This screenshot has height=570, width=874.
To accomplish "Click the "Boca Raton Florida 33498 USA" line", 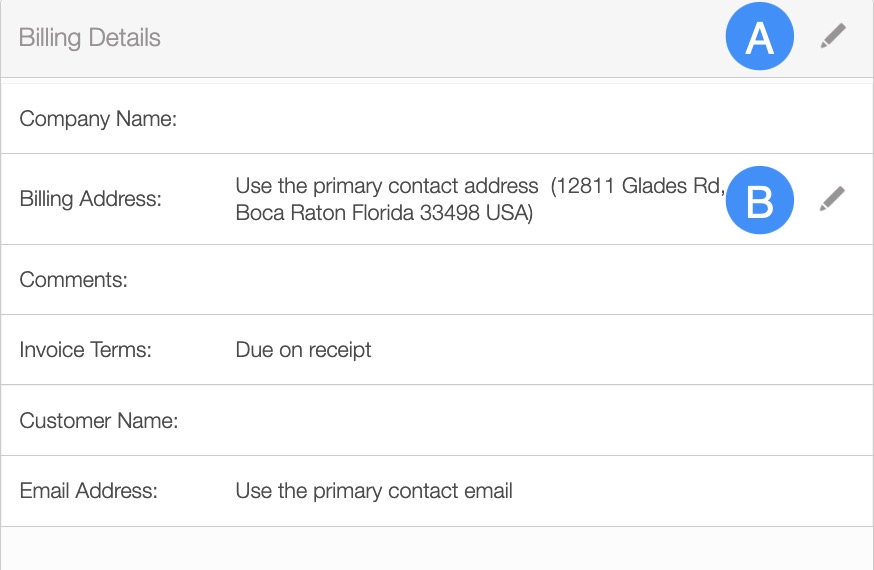I will [x=384, y=213].
